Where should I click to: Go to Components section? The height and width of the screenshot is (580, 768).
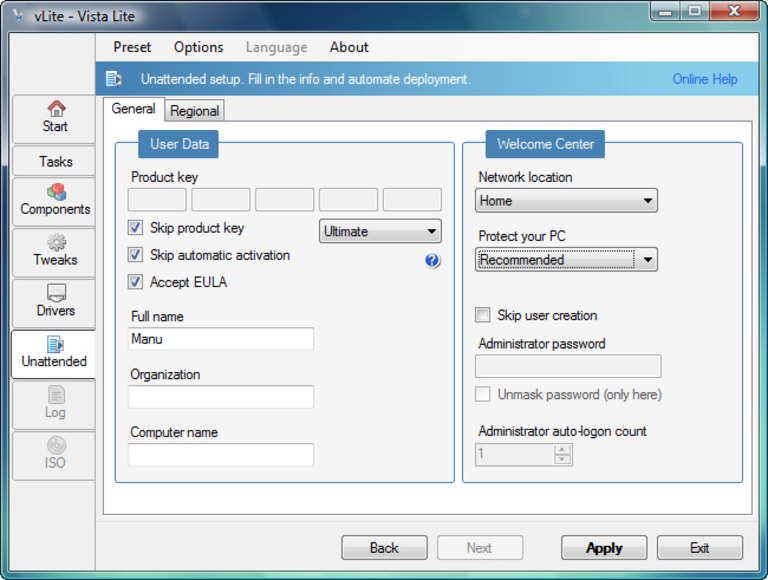click(x=54, y=201)
